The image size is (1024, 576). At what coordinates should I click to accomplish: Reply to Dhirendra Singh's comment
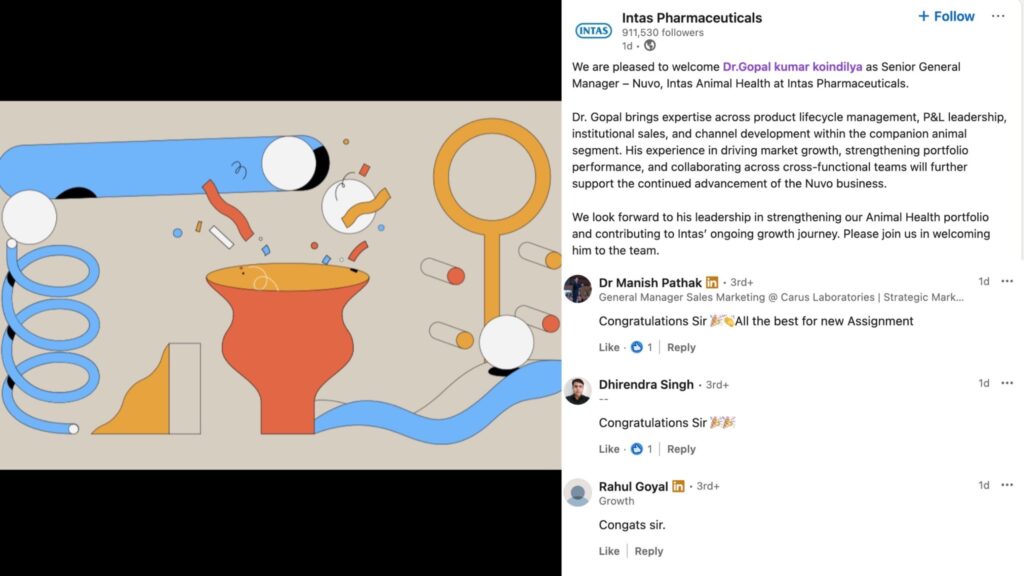pyautogui.click(x=681, y=449)
